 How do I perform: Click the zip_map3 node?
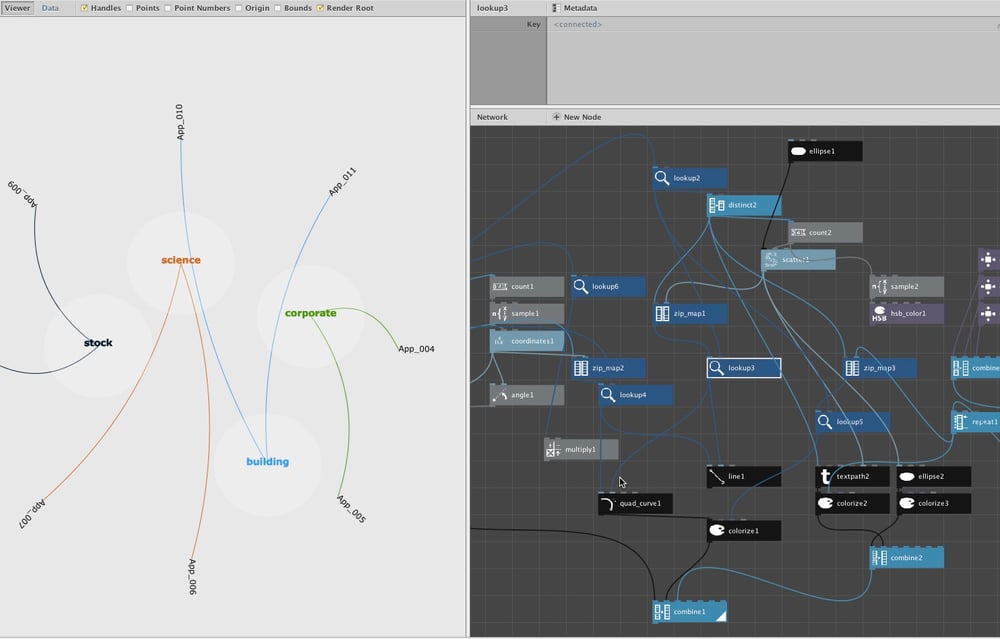coord(880,368)
